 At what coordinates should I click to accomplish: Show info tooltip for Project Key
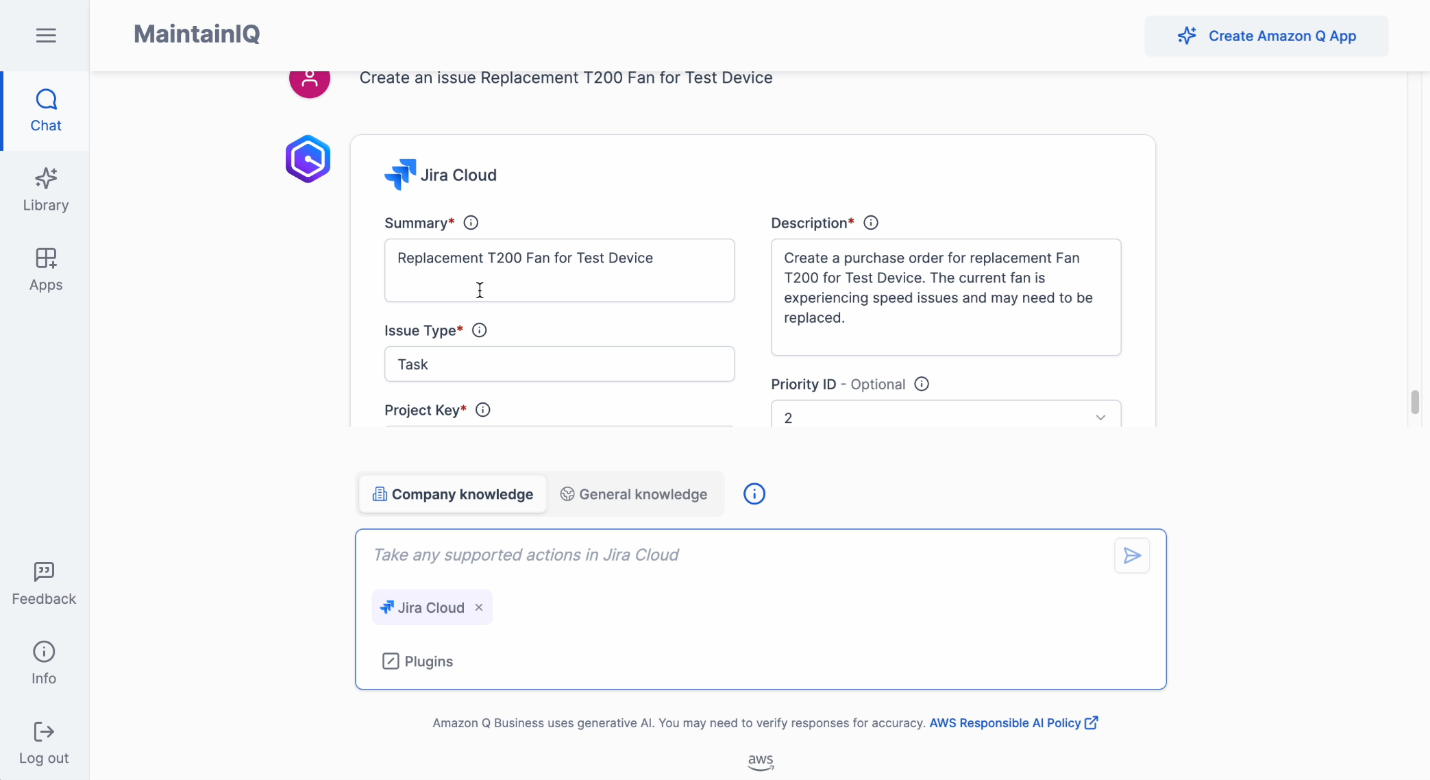tap(483, 410)
